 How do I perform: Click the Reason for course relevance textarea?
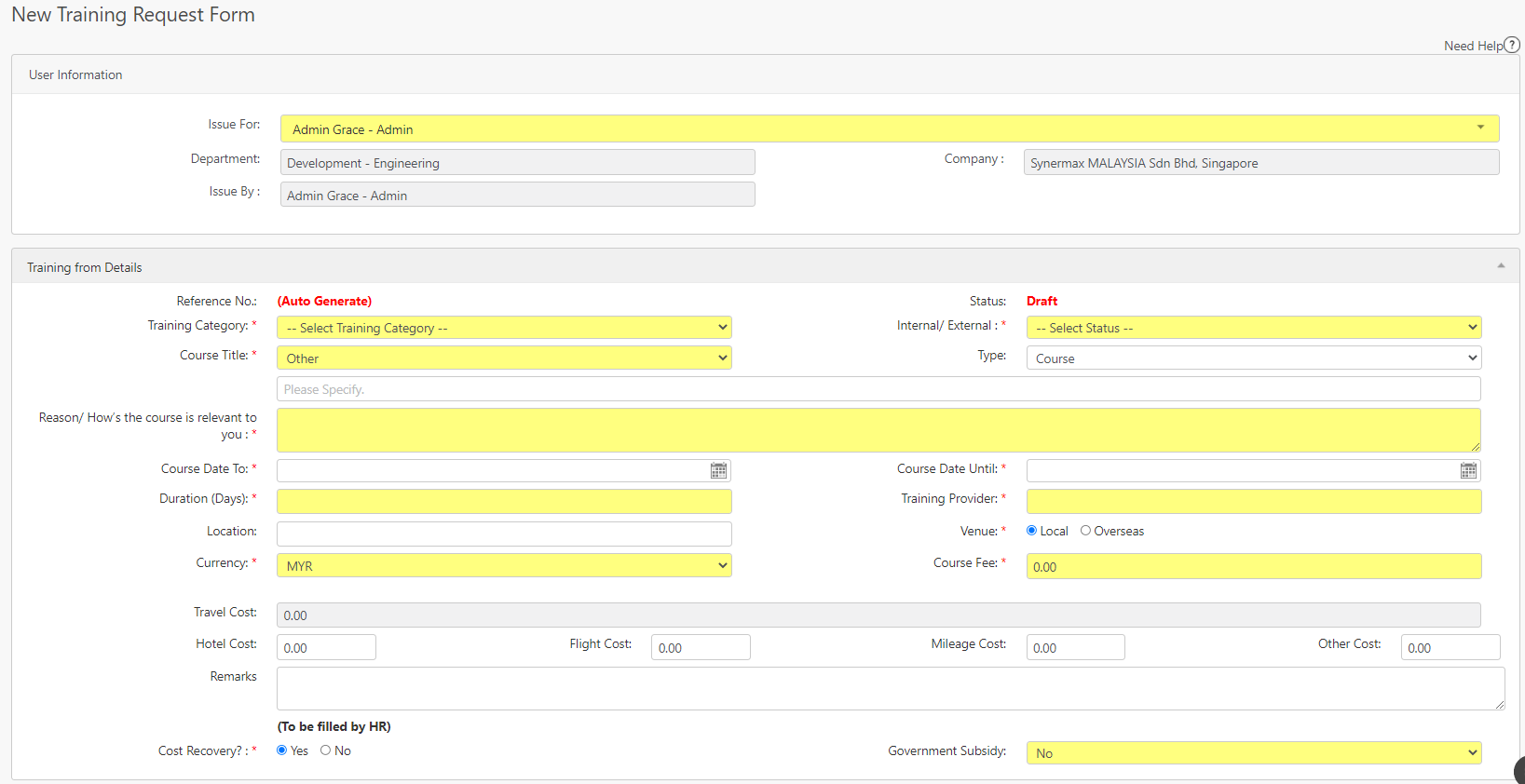click(878, 430)
